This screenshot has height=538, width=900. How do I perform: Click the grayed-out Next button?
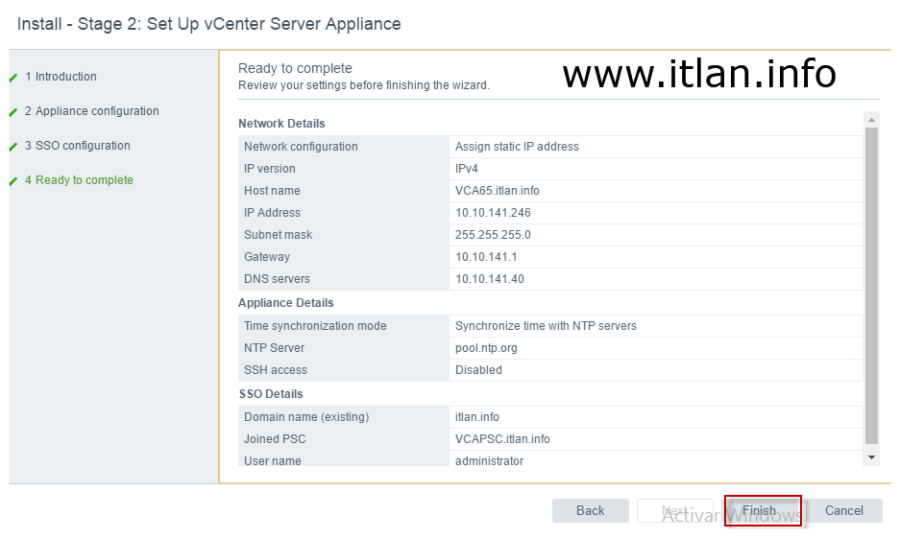[x=675, y=511]
